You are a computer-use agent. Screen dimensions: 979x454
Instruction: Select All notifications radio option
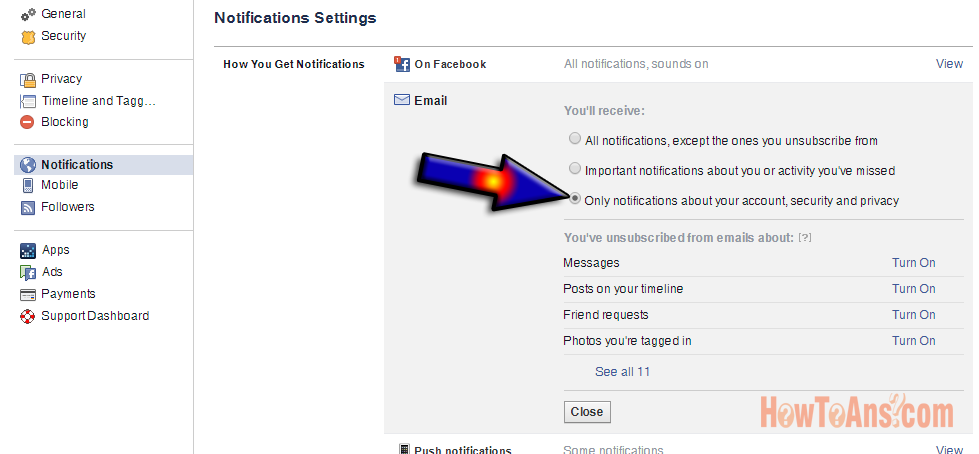pos(574,140)
